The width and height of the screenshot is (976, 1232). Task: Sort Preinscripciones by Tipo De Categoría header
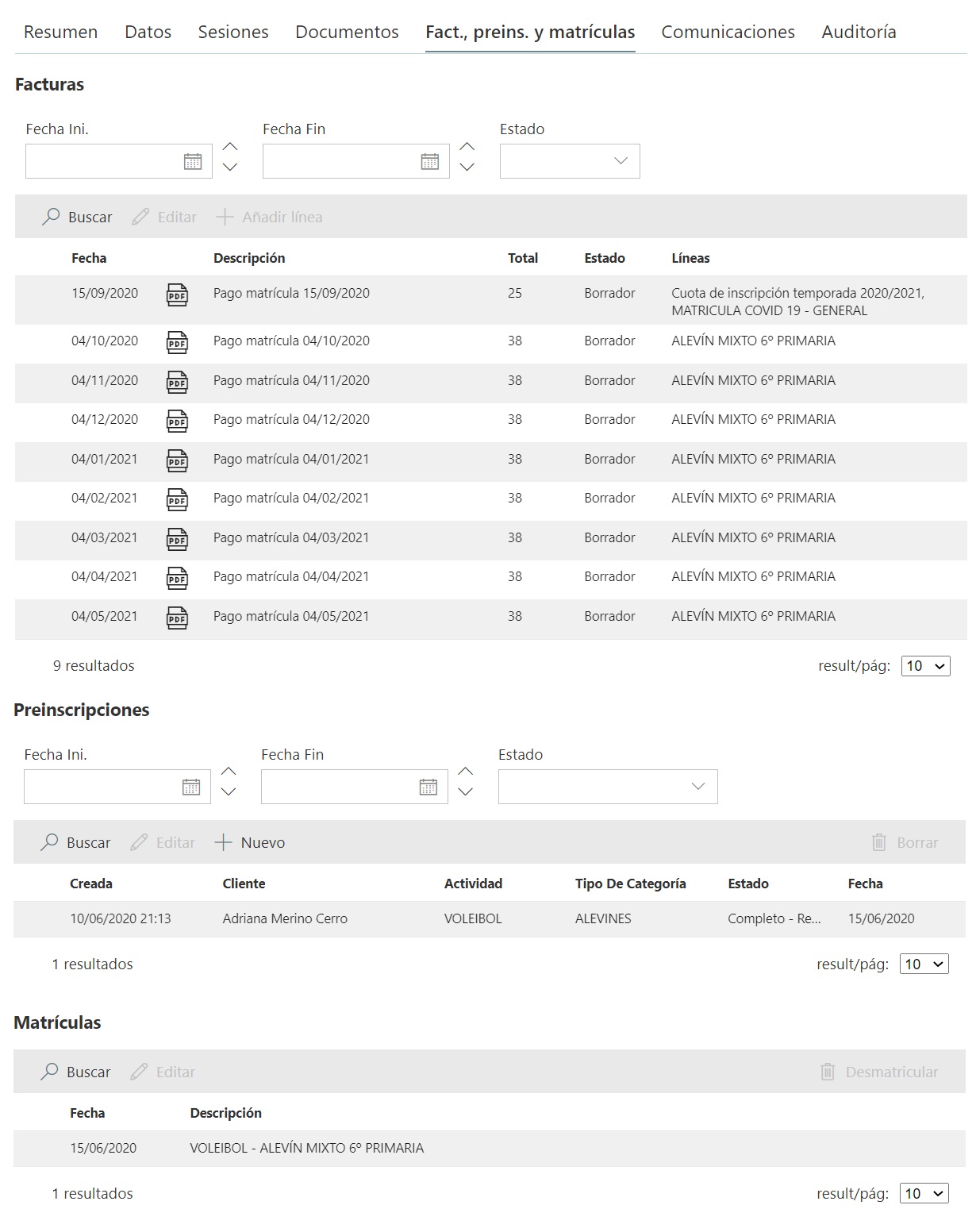click(631, 884)
